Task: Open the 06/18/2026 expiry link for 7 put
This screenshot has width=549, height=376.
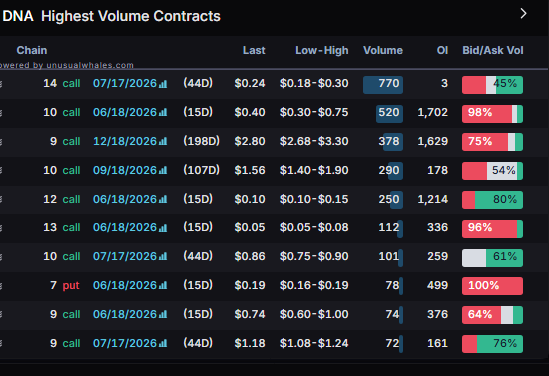Action: tap(125, 286)
